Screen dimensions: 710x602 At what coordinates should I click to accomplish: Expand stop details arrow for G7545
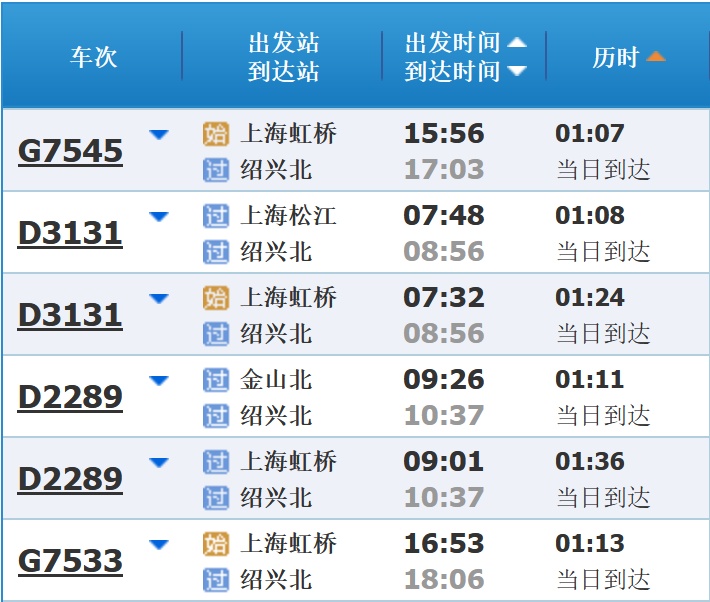(158, 134)
